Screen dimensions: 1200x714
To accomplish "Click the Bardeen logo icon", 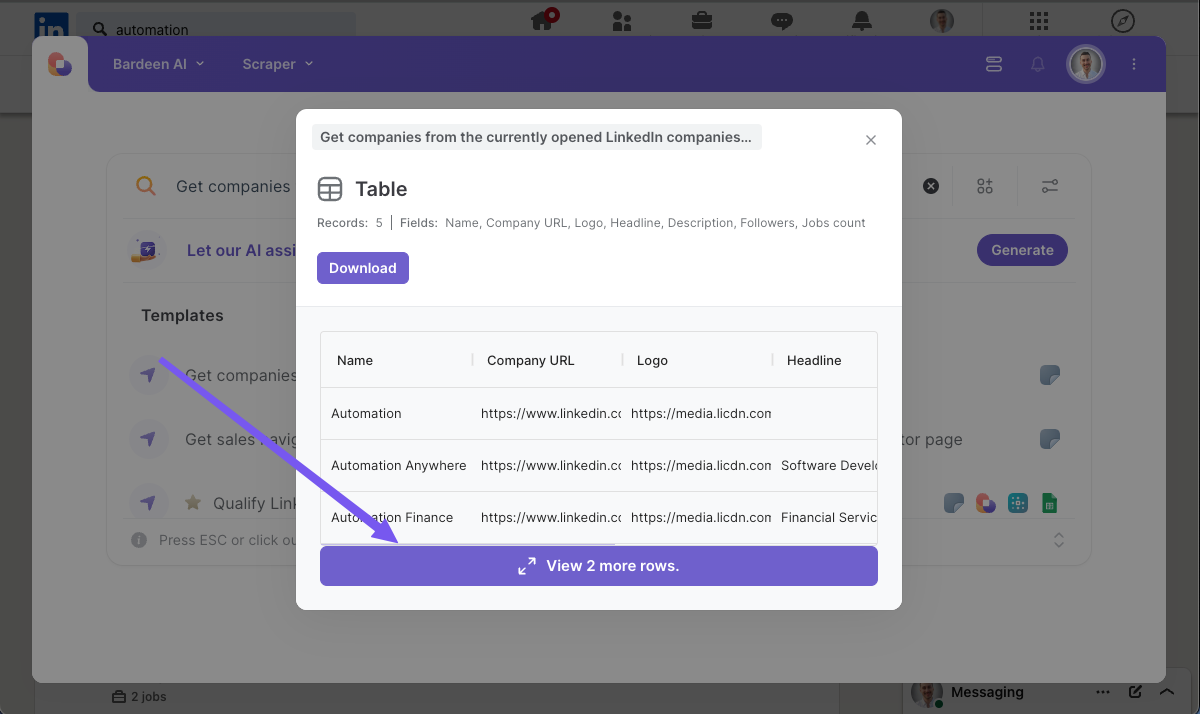I will point(60,64).
